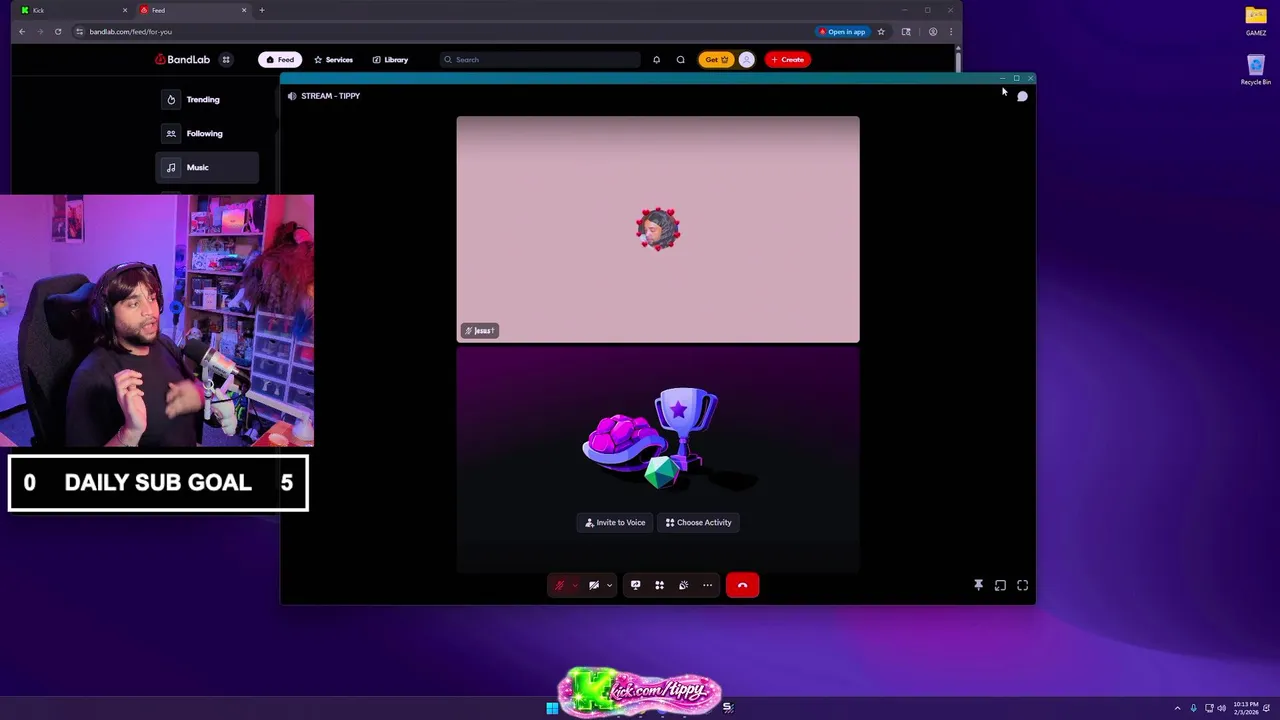
Task: Open the Library tab in BandLab
Action: click(x=390, y=59)
